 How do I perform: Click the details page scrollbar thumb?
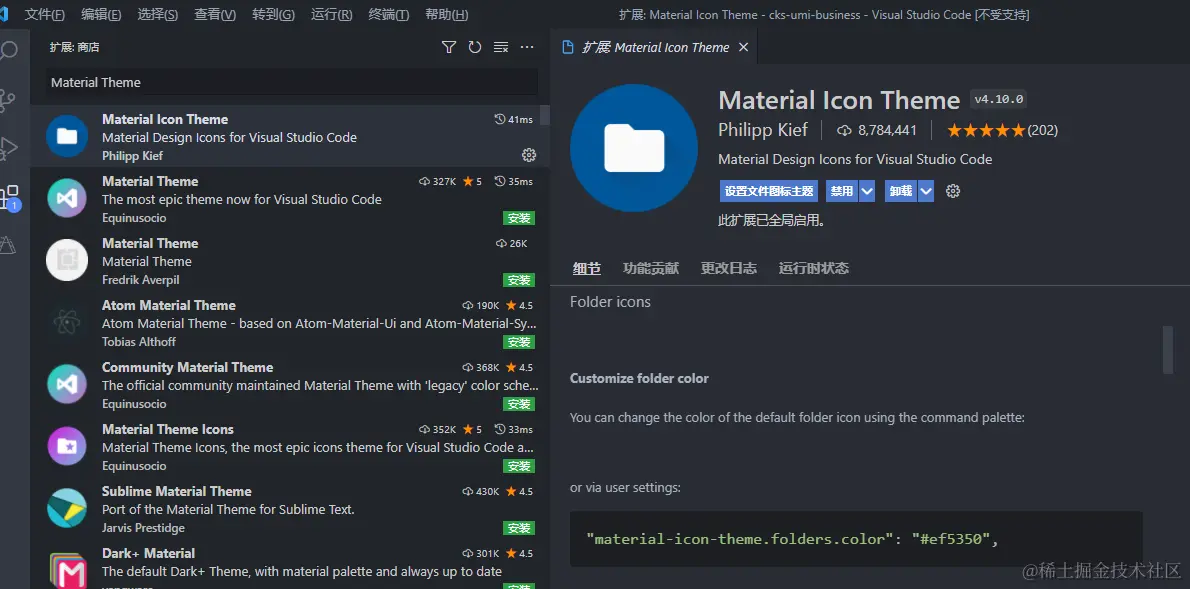1168,350
